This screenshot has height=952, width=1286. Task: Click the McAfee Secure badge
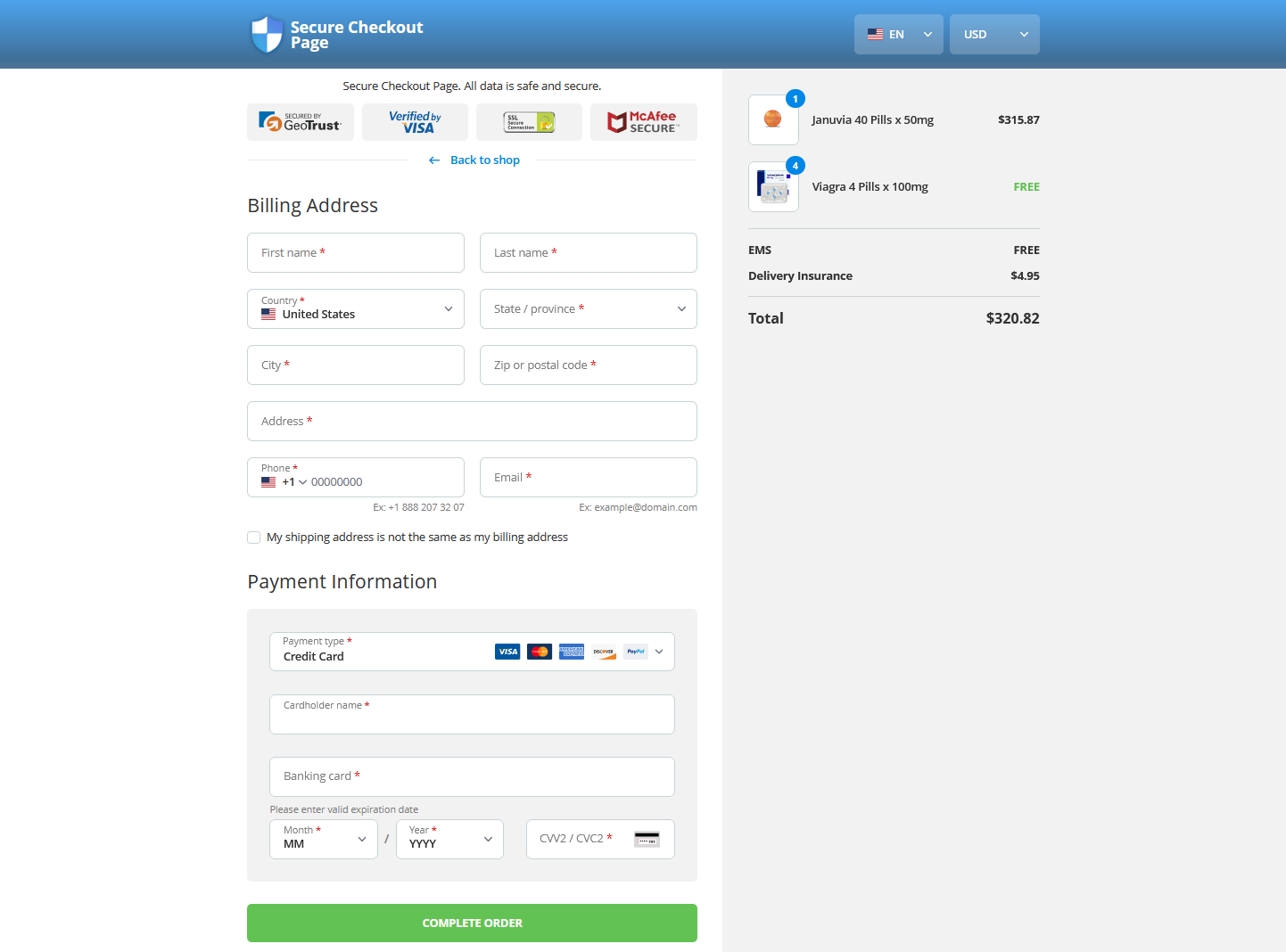[644, 122]
